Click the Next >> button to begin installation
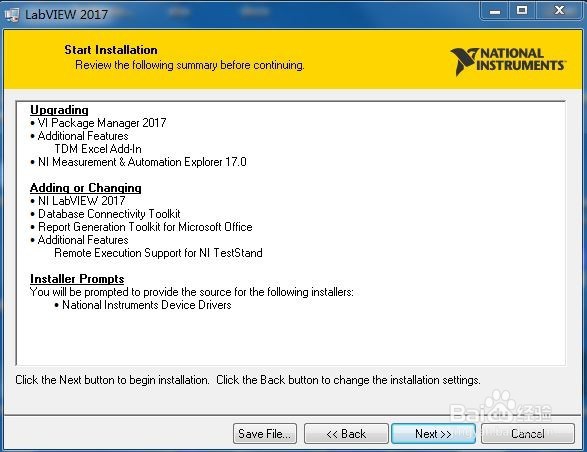587x452 pixels. pos(434,434)
